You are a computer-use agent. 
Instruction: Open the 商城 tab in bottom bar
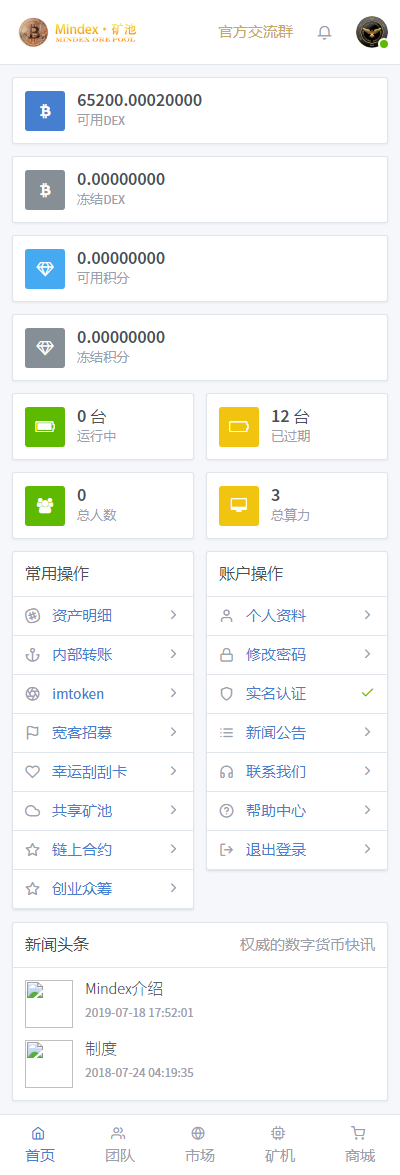tap(360, 1144)
